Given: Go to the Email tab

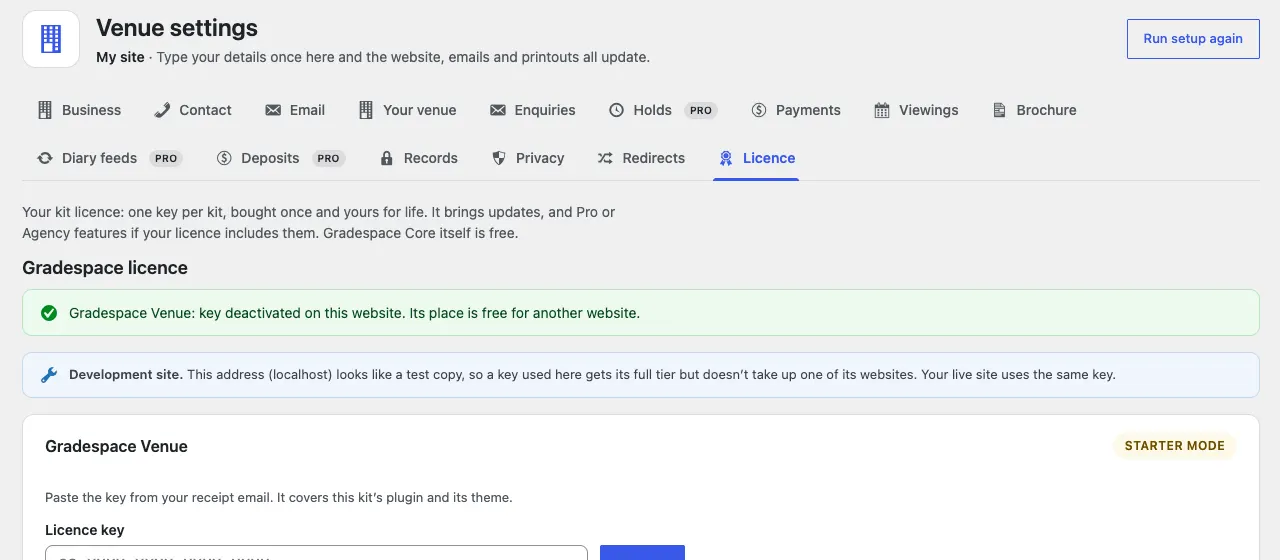Looking at the screenshot, I should click(x=295, y=110).
